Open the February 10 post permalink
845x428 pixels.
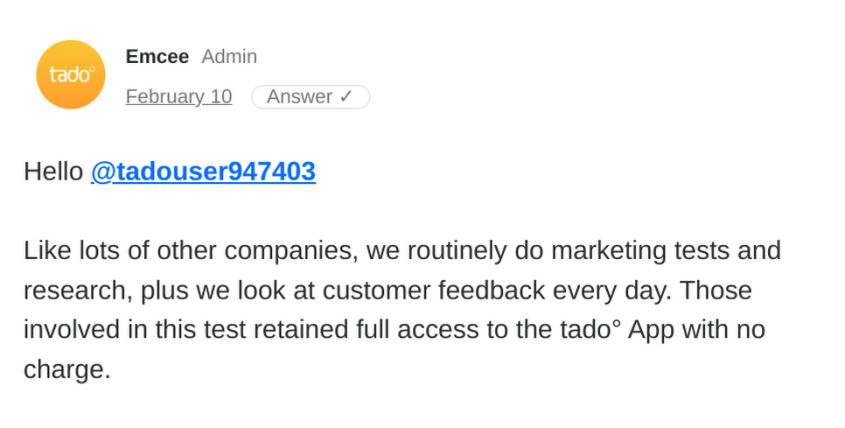[179, 96]
